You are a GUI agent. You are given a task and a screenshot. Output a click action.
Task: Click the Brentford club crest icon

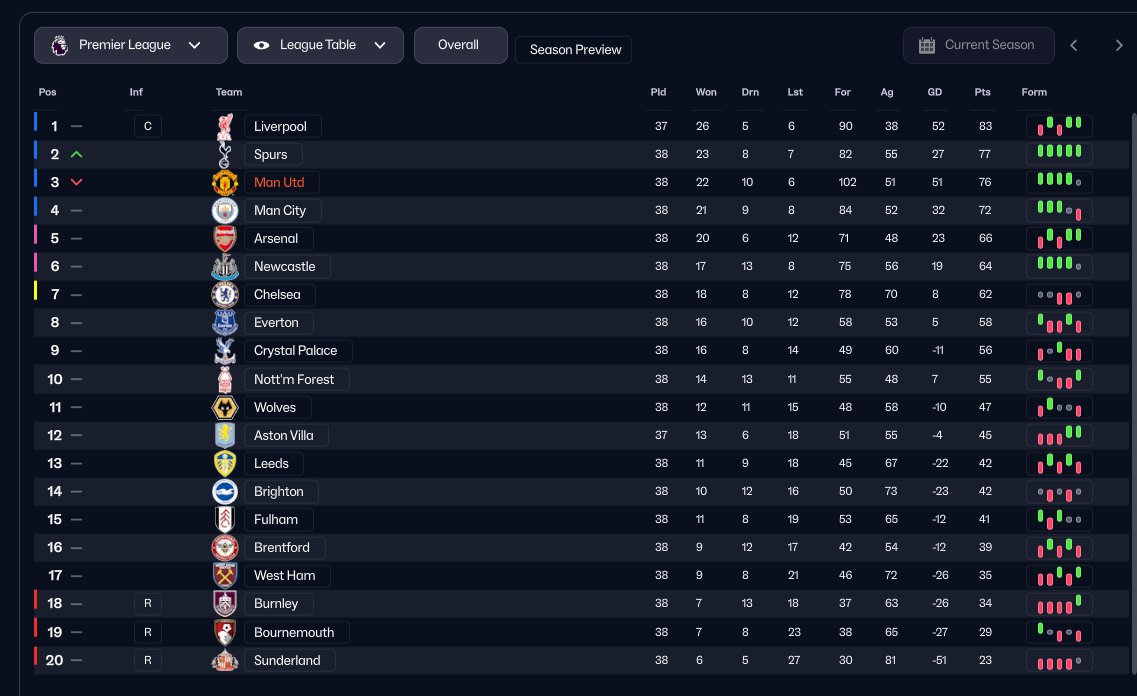pyautogui.click(x=225, y=547)
